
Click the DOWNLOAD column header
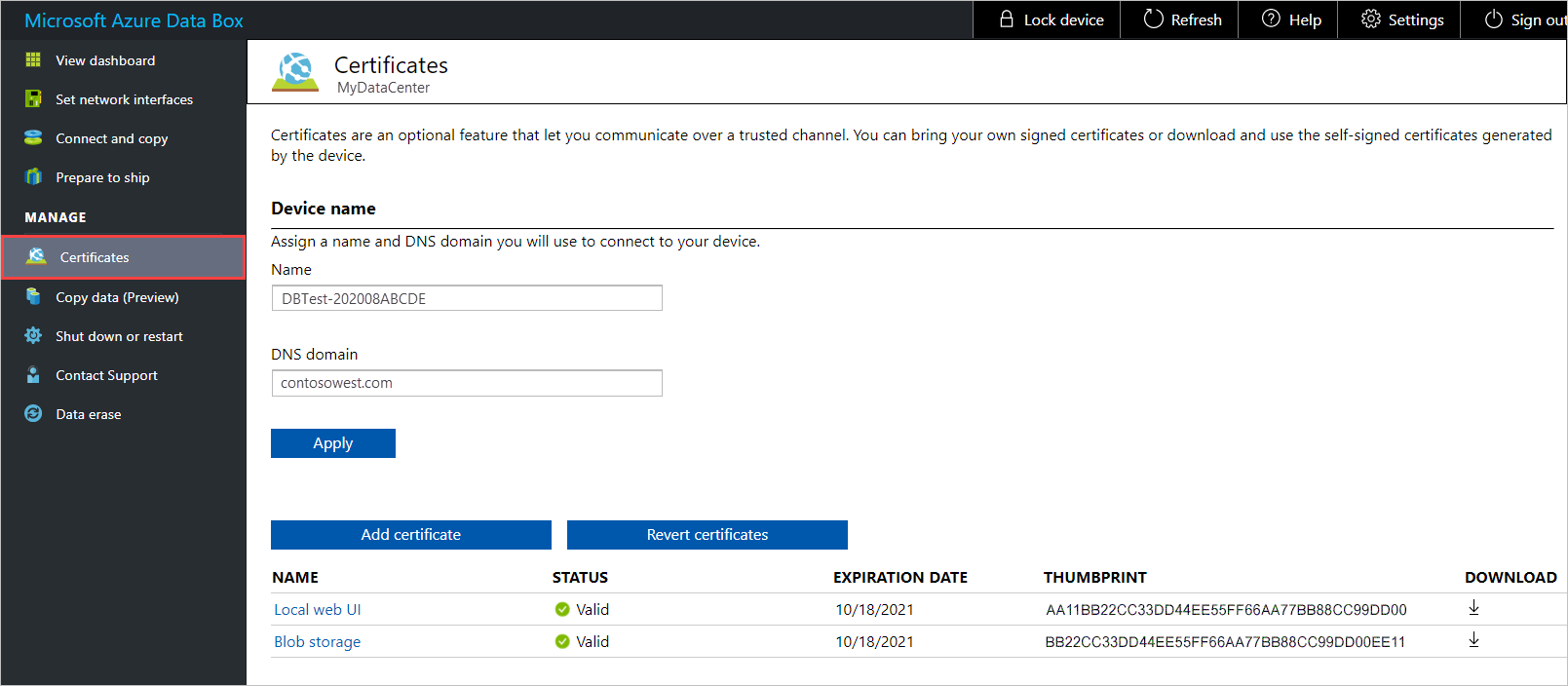[1511, 578]
